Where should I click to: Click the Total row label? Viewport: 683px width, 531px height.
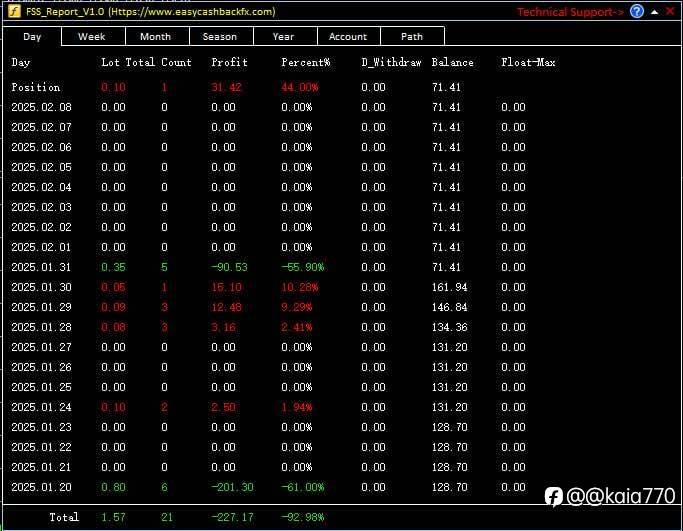click(x=64, y=517)
